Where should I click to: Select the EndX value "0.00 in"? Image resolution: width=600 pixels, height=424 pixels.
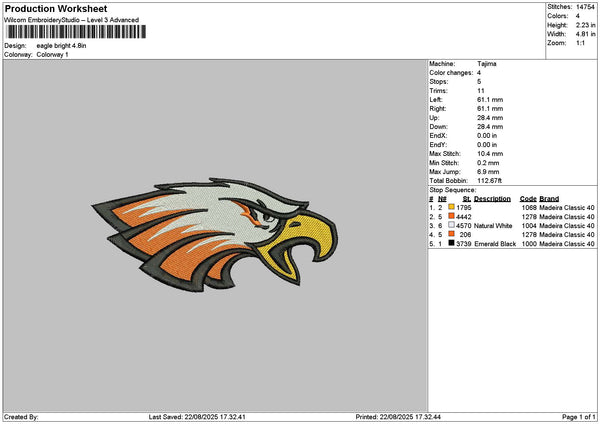(487, 135)
